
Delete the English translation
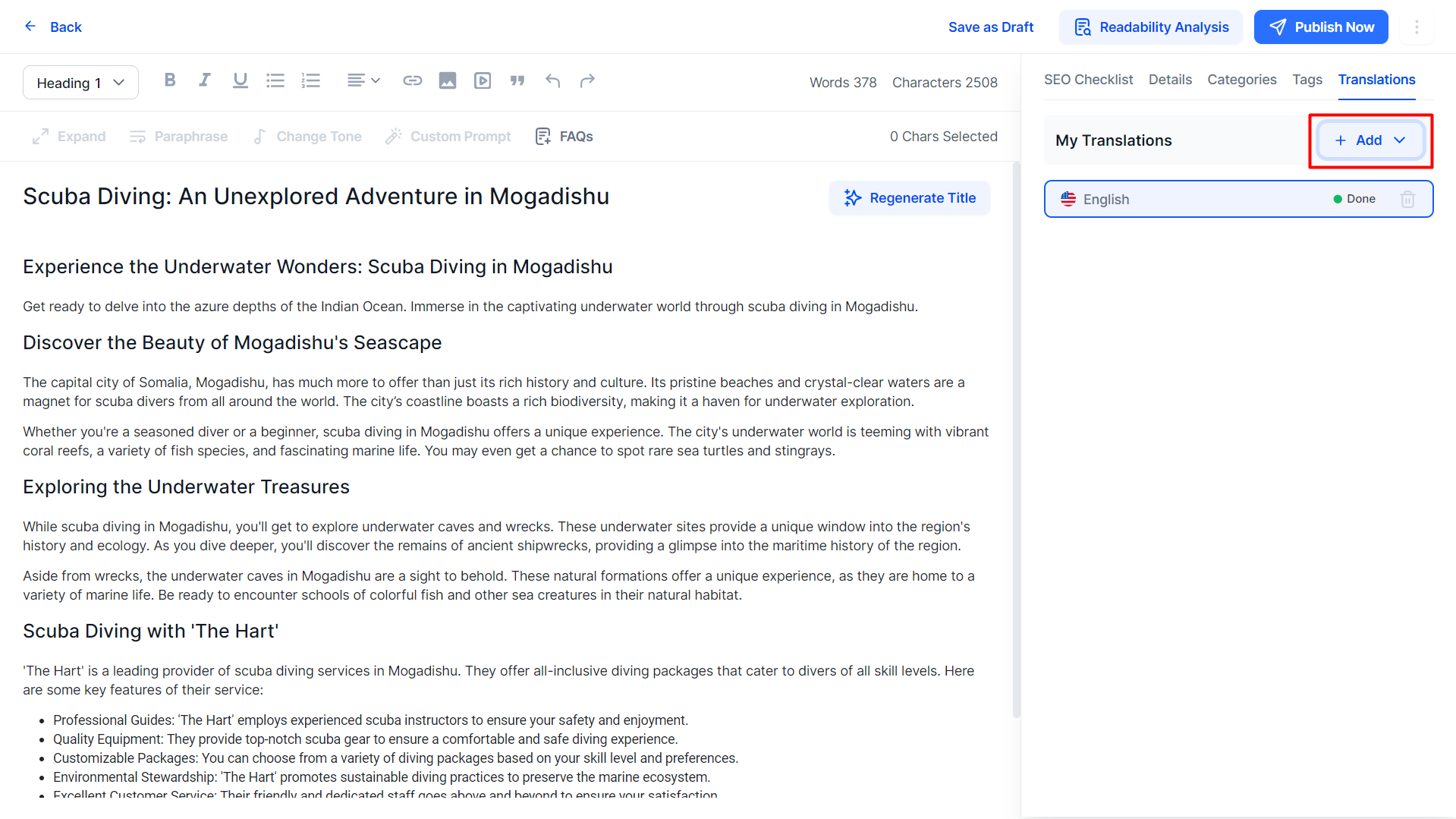pos(1407,199)
